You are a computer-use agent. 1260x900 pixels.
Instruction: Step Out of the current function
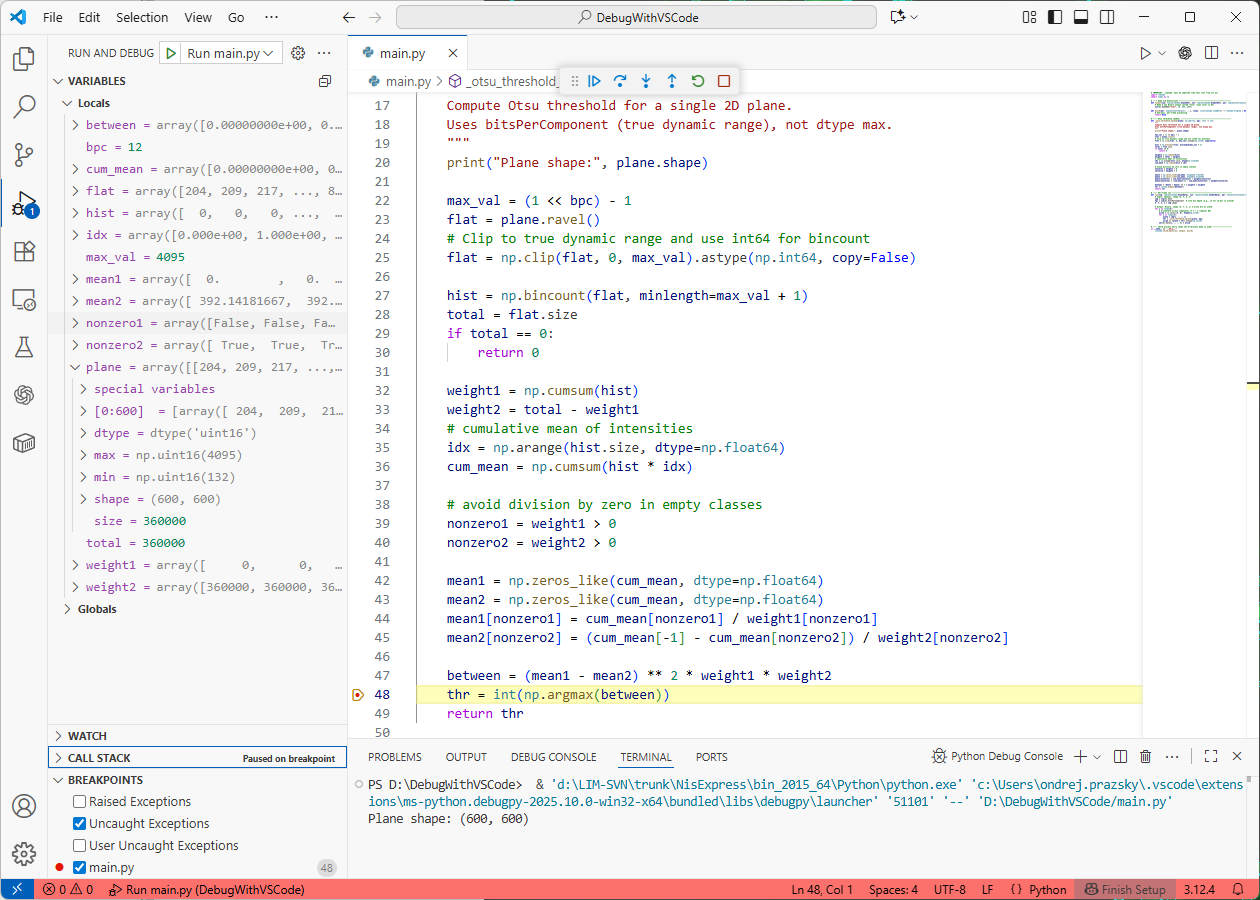pos(671,81)
